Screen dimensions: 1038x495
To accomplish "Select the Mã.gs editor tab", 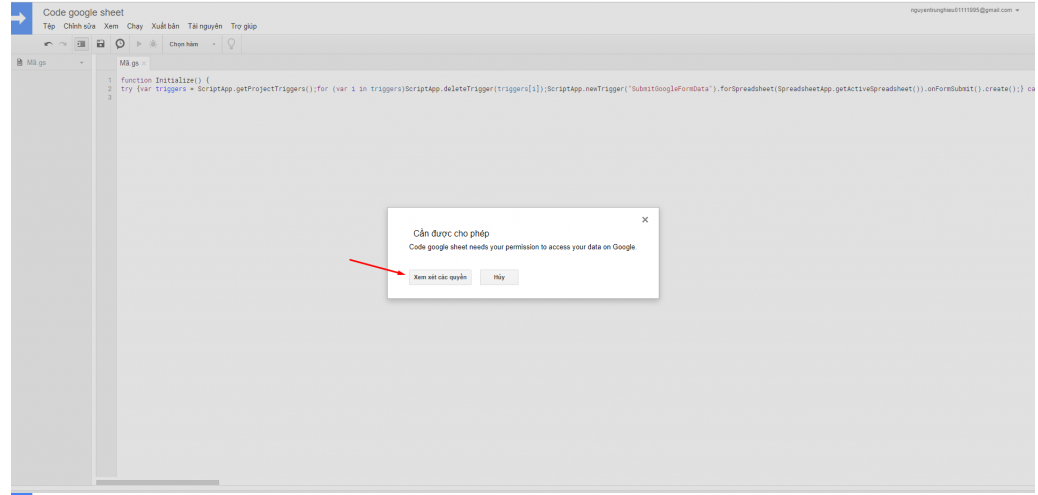I will point(129,63).
